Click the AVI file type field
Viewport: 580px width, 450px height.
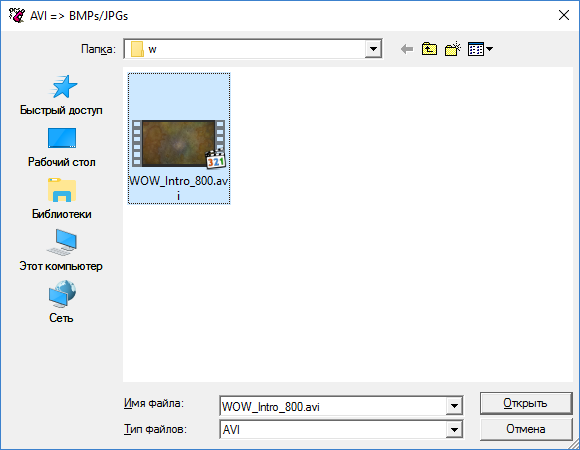tap(333, 430)
